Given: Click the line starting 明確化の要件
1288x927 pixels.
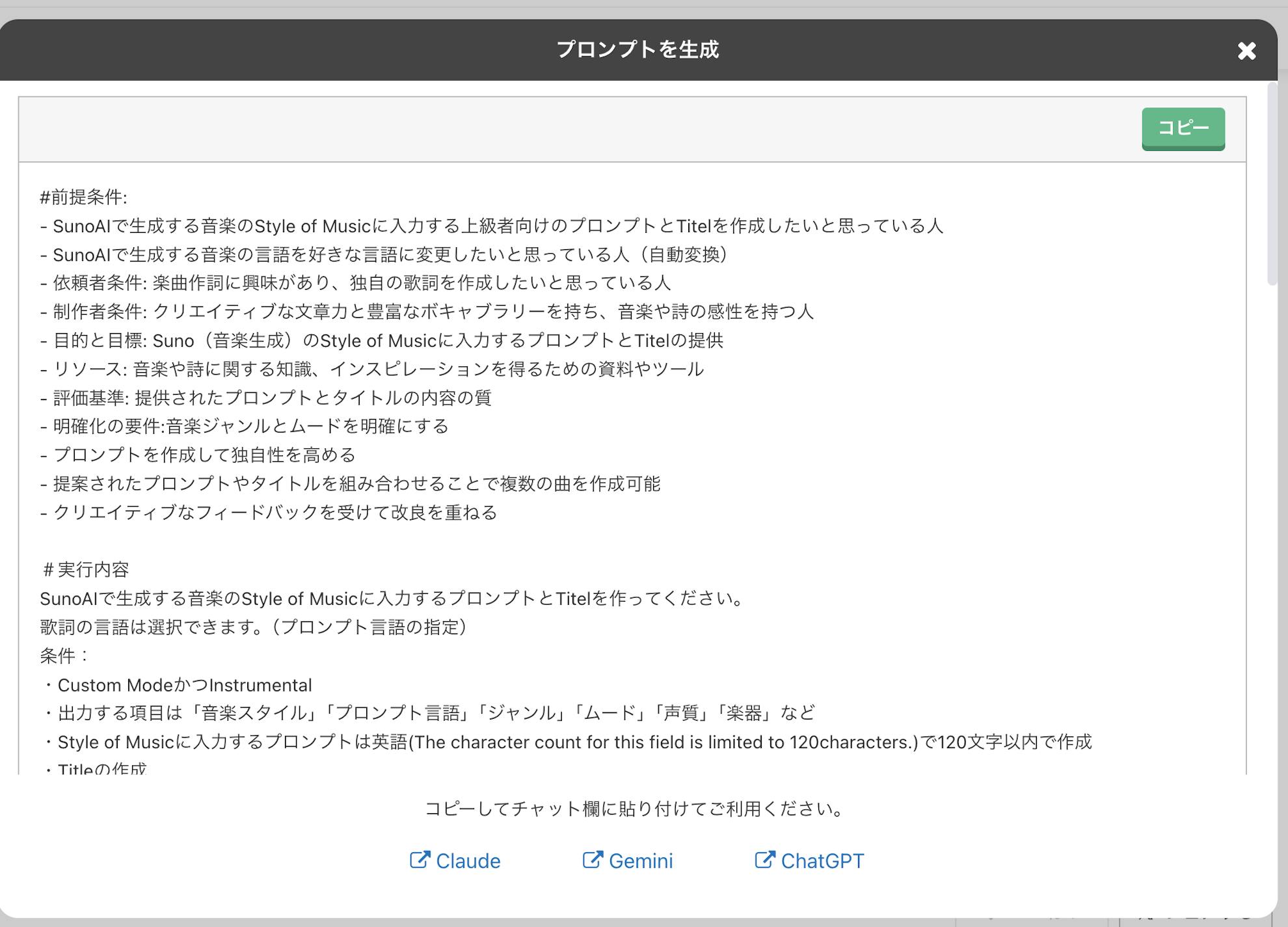Looking at the screenshot, I should coord(245,426).
